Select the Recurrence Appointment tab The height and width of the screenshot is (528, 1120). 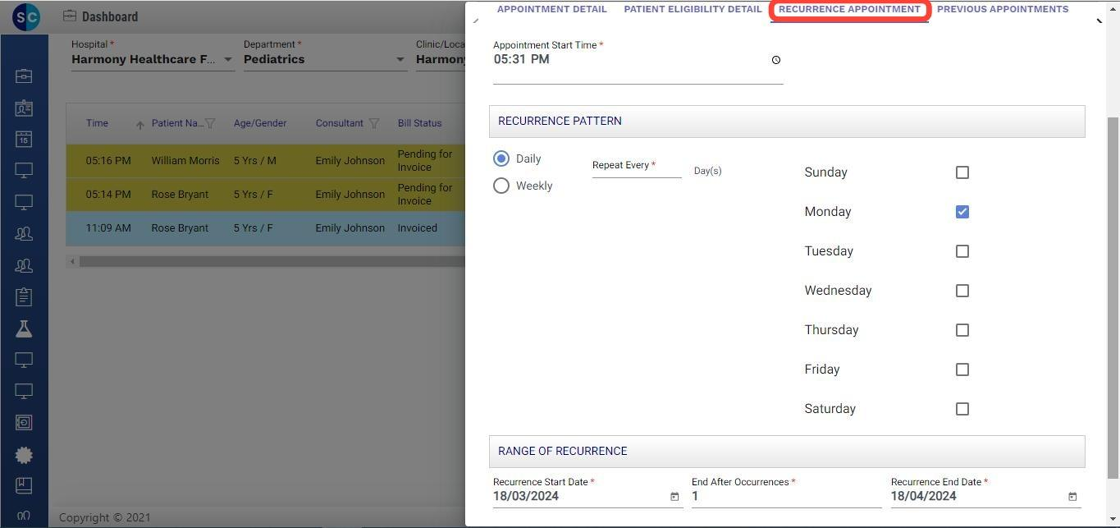point(849,9)
